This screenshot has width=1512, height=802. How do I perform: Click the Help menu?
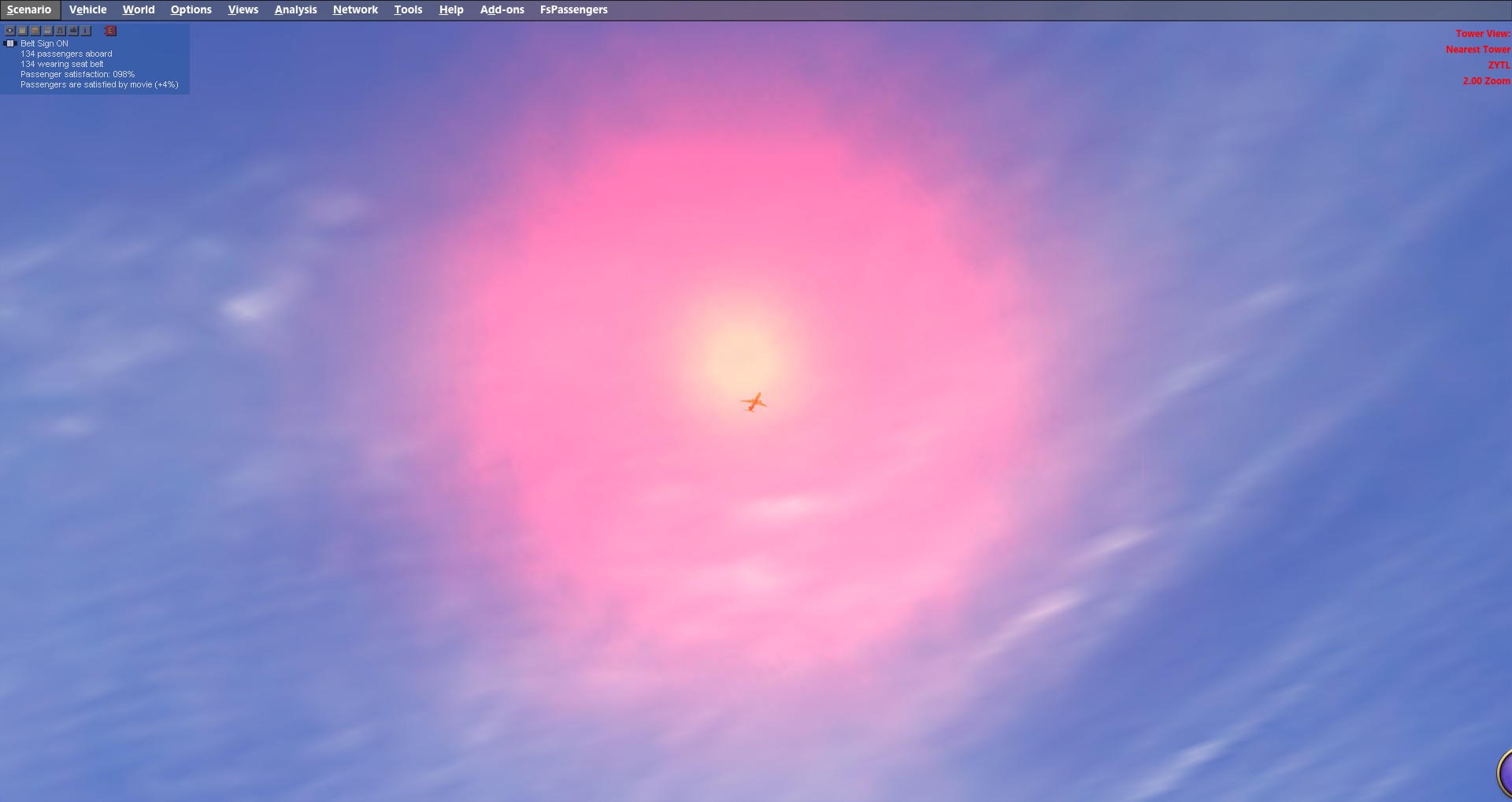450,9
